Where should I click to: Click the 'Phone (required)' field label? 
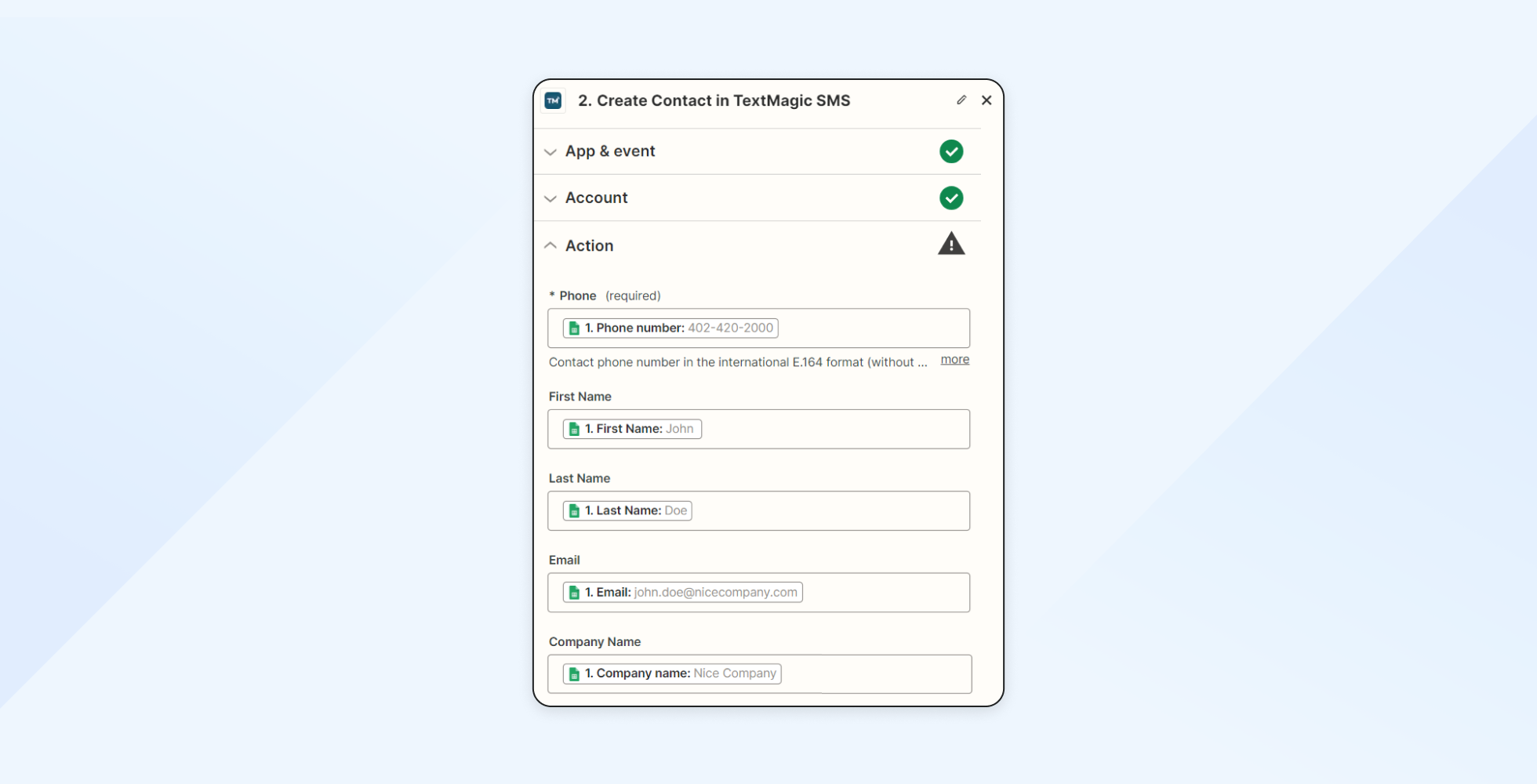point(605,296)
